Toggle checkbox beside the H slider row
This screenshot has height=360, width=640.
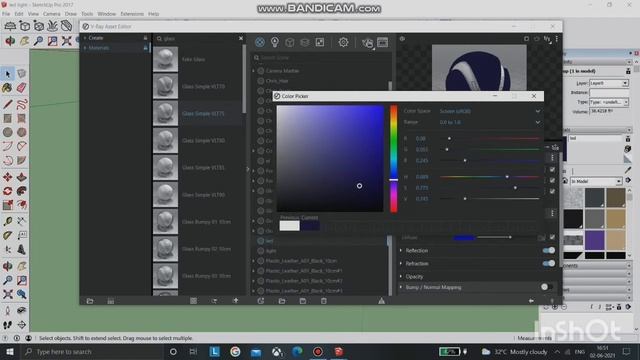coord(552,180)
